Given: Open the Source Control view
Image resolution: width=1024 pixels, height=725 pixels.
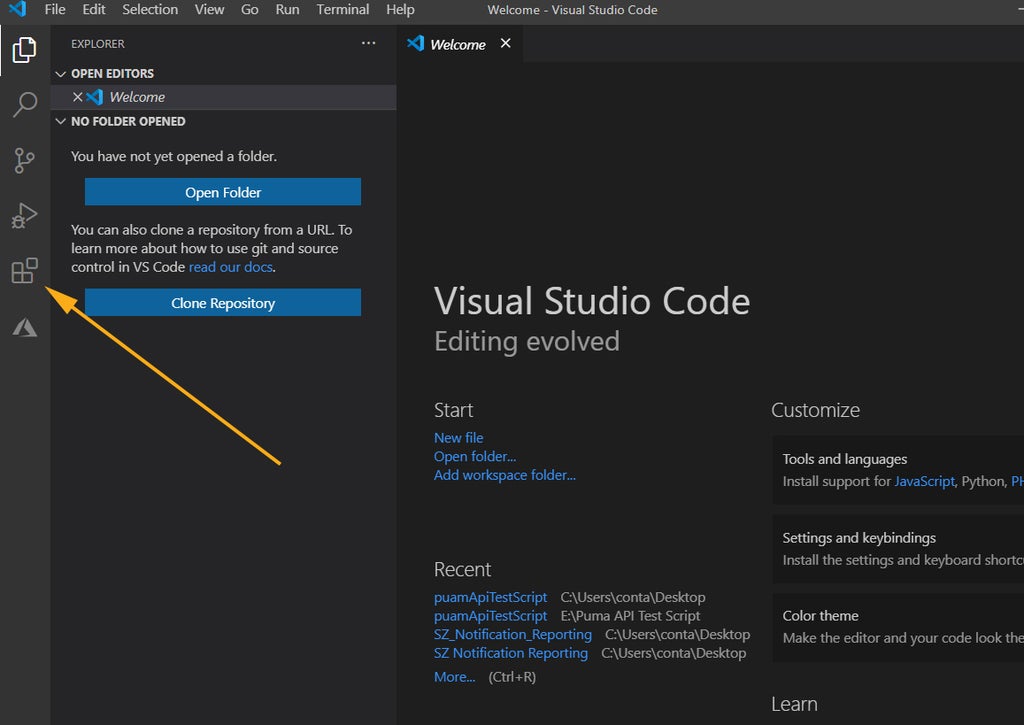Looking at the screenshot, I should [24, 160].
